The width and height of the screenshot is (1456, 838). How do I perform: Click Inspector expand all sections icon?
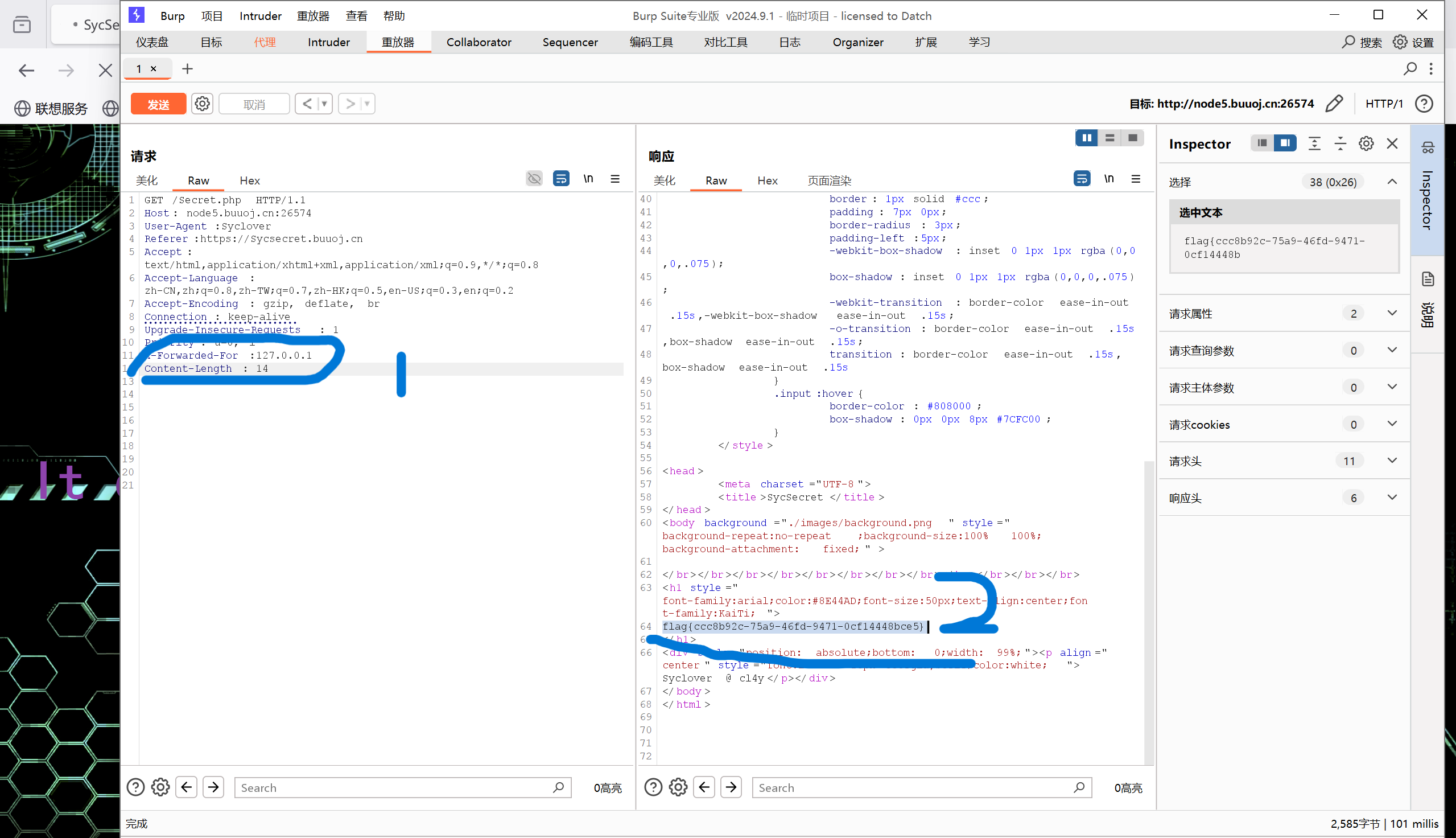[1314, 143]
